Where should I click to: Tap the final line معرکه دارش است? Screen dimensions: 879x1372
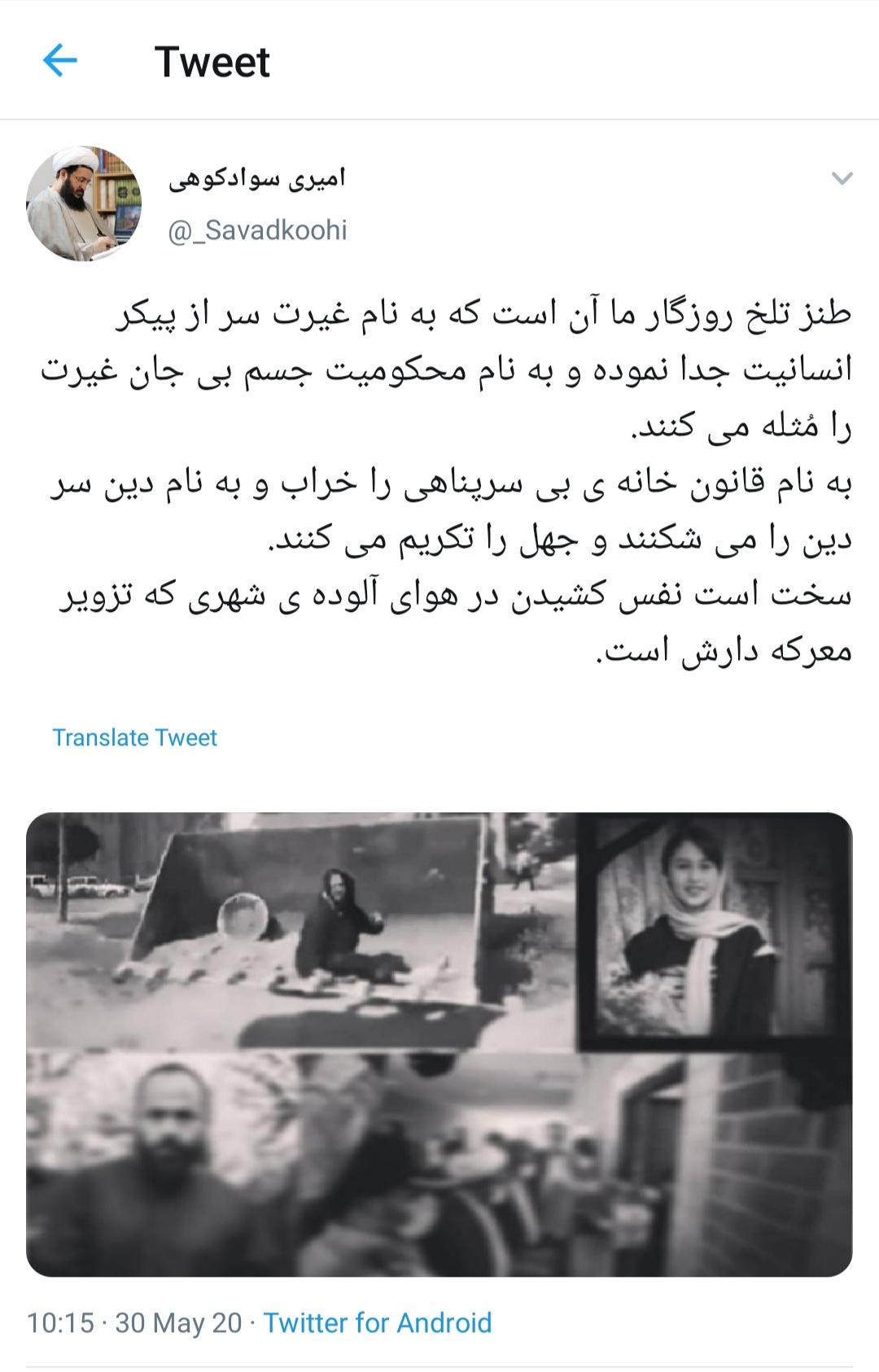coord(724,653)
